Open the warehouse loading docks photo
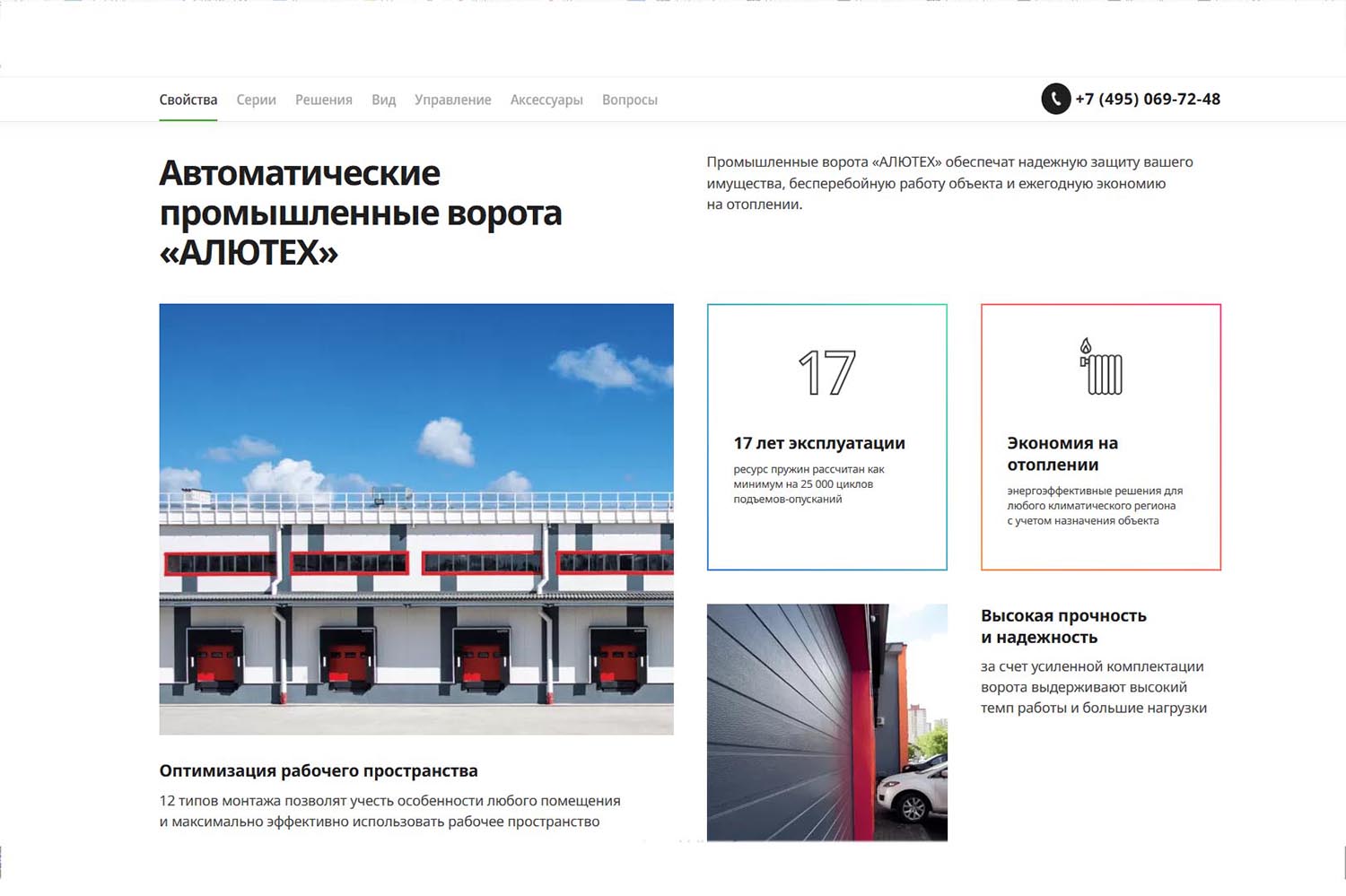The height and width of the screenshot is (896, 1346). tap(416, 518)
